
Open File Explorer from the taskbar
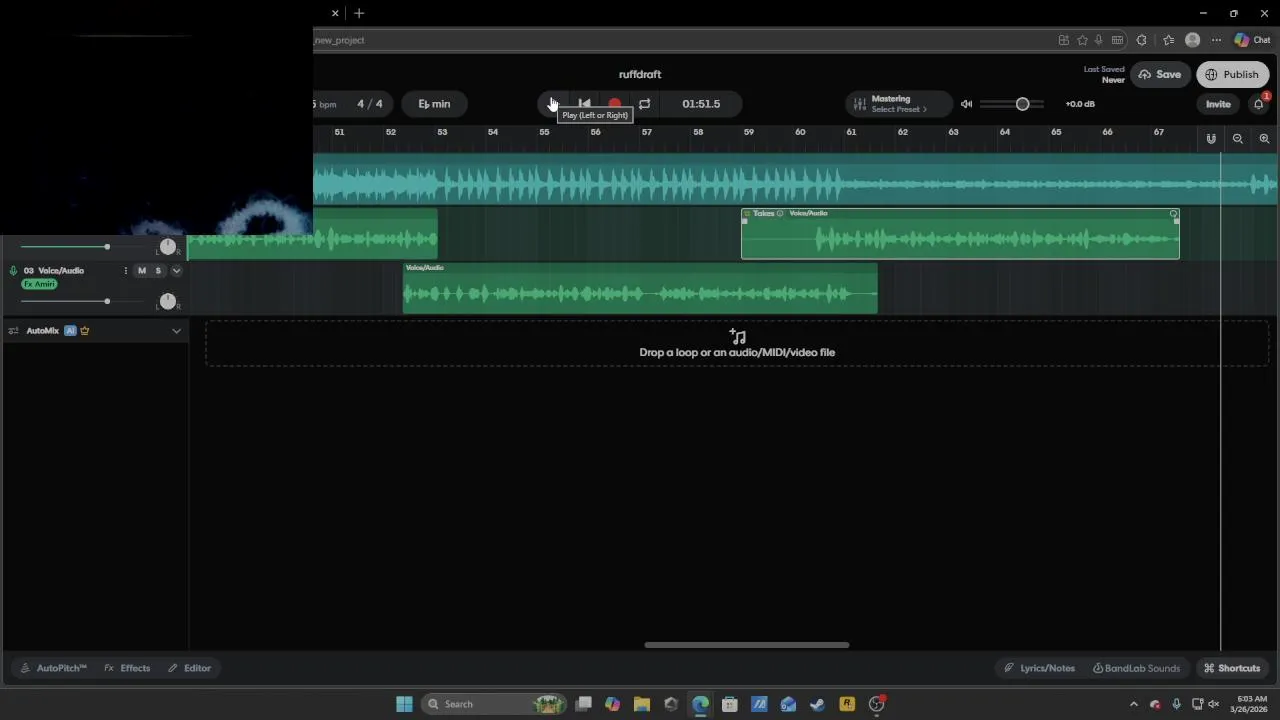click(x=642, y=704)
